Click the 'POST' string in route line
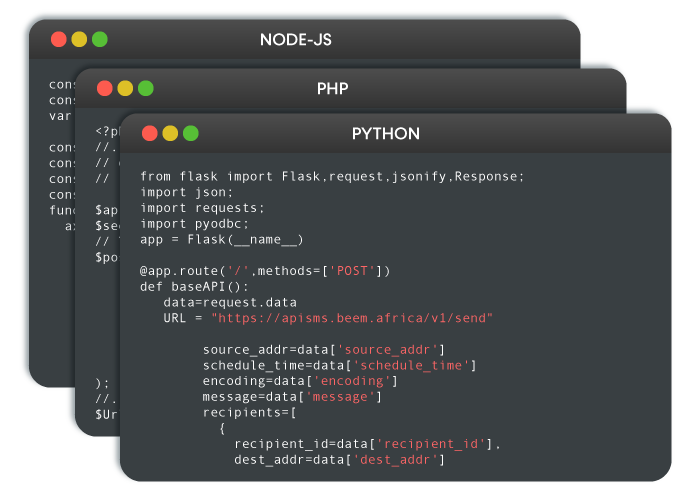The width and height of the screenshot is (700, 500). [352, 271]
